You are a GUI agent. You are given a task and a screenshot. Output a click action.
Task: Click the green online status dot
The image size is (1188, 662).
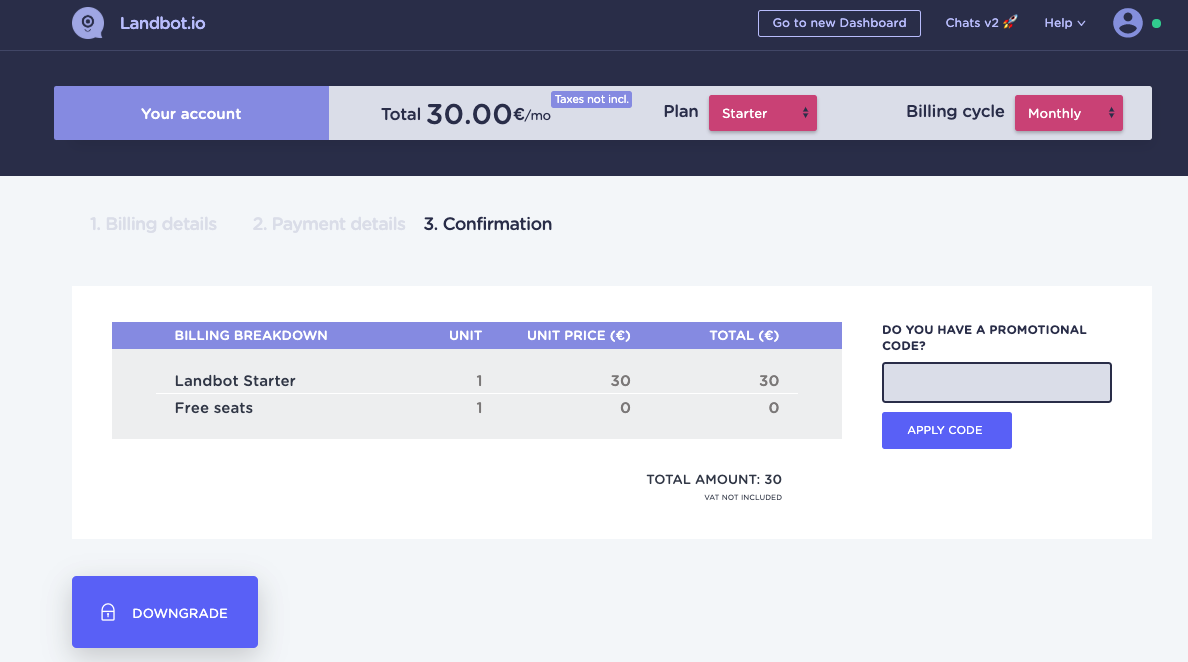click(1156, 23)
